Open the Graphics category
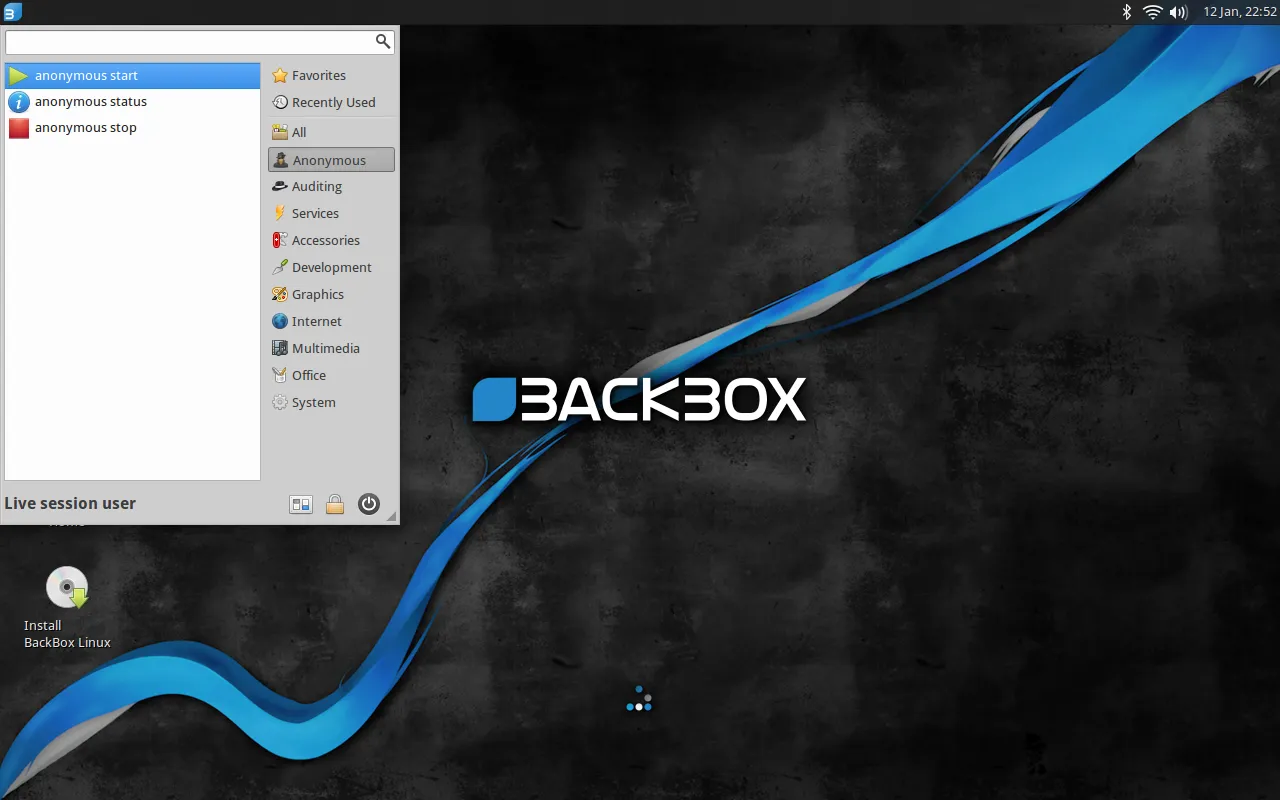The width and height of the screenshot is (1280, 800). pyautogui.click(x=331, y=295)
